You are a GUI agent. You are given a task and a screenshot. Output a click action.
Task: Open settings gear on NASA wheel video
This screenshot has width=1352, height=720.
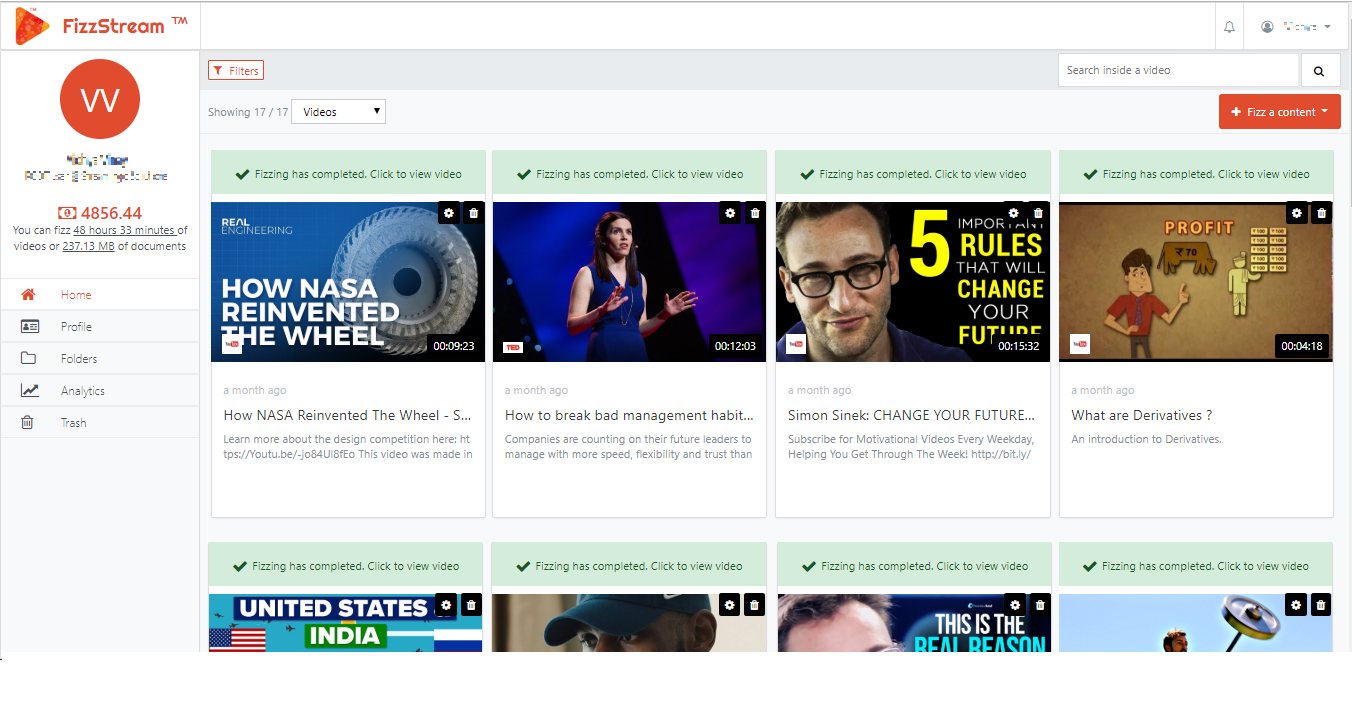[x=448, y=213]
